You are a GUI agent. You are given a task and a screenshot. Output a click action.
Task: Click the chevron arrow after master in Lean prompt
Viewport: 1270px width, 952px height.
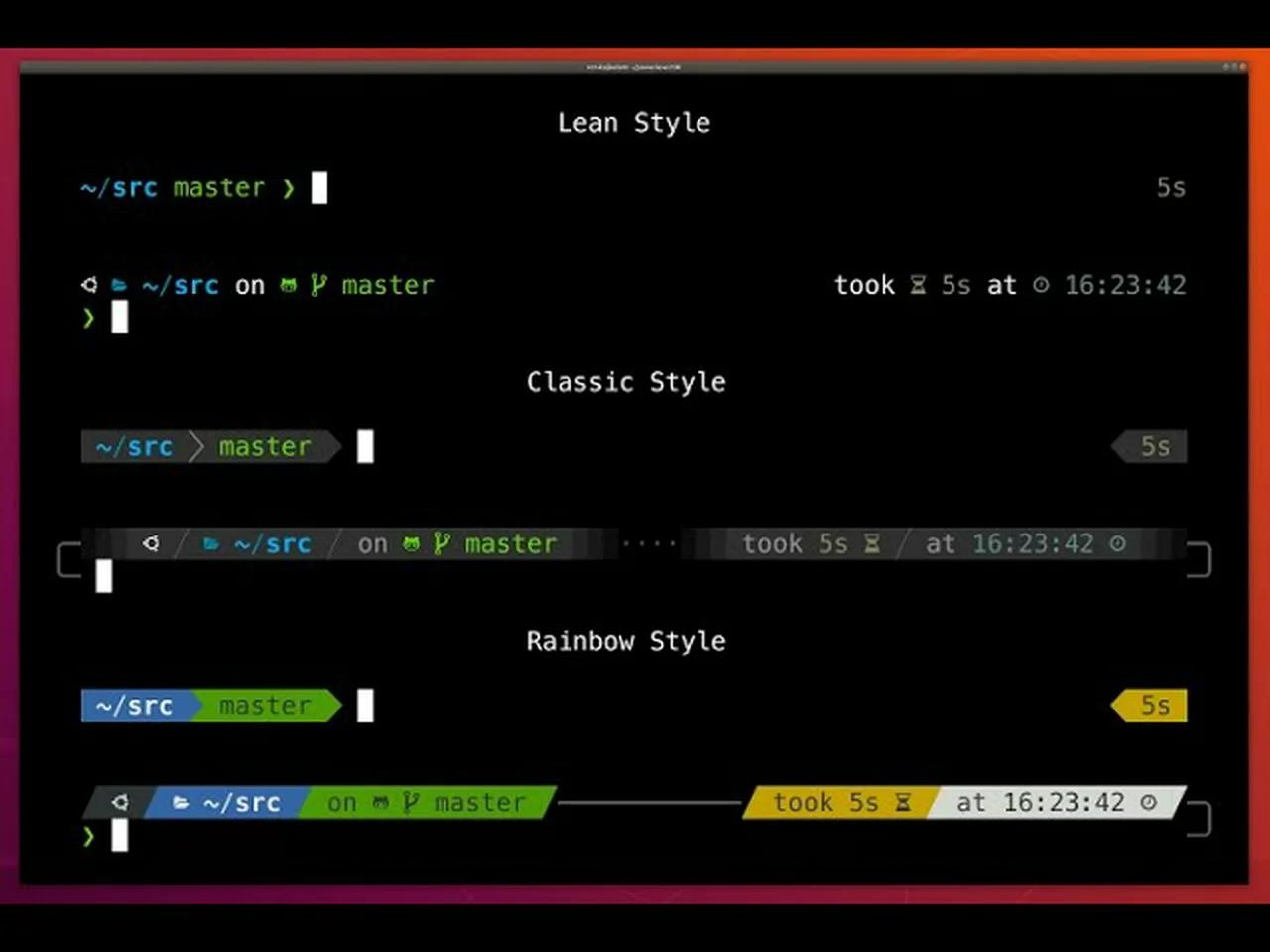(289, 188)
